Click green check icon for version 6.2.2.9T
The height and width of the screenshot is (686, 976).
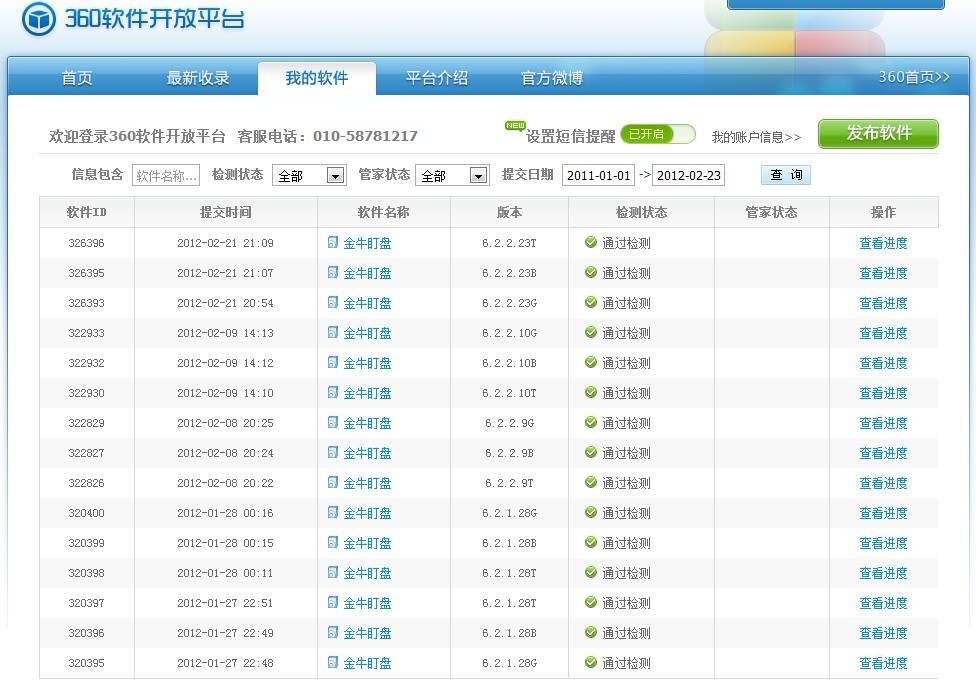591,482
